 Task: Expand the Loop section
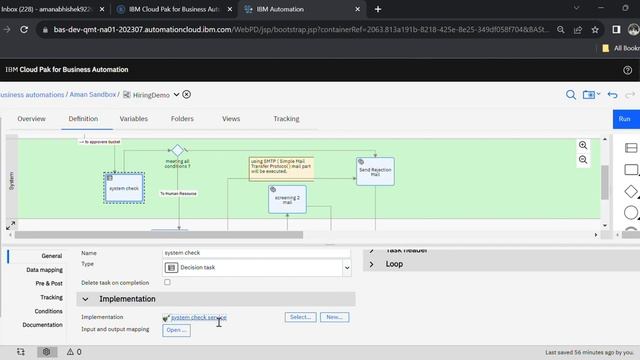[371, 264]
